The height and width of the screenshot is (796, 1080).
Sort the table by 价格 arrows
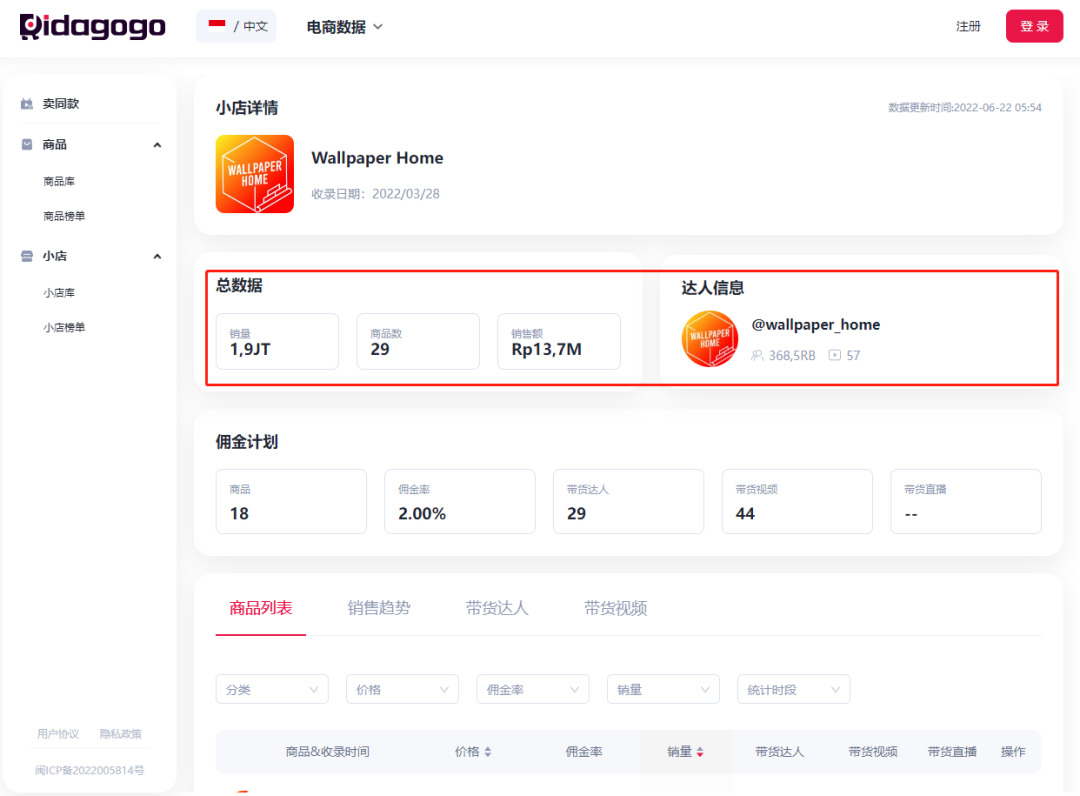pos(488,752)
